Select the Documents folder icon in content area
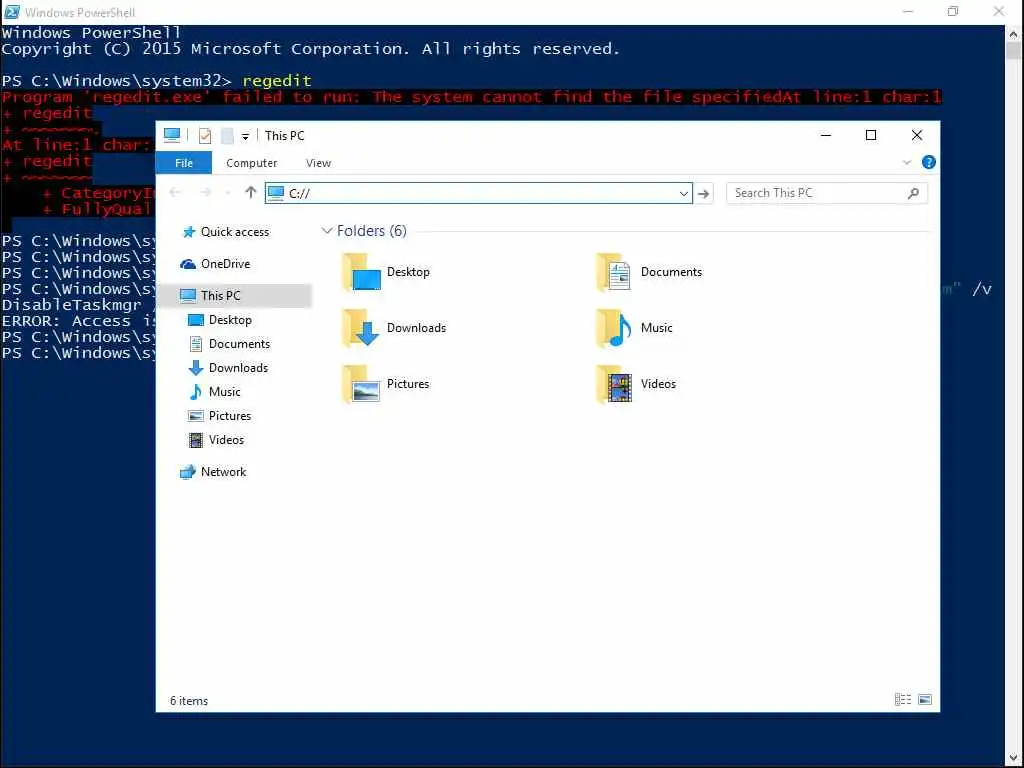 tap(614, 272)
